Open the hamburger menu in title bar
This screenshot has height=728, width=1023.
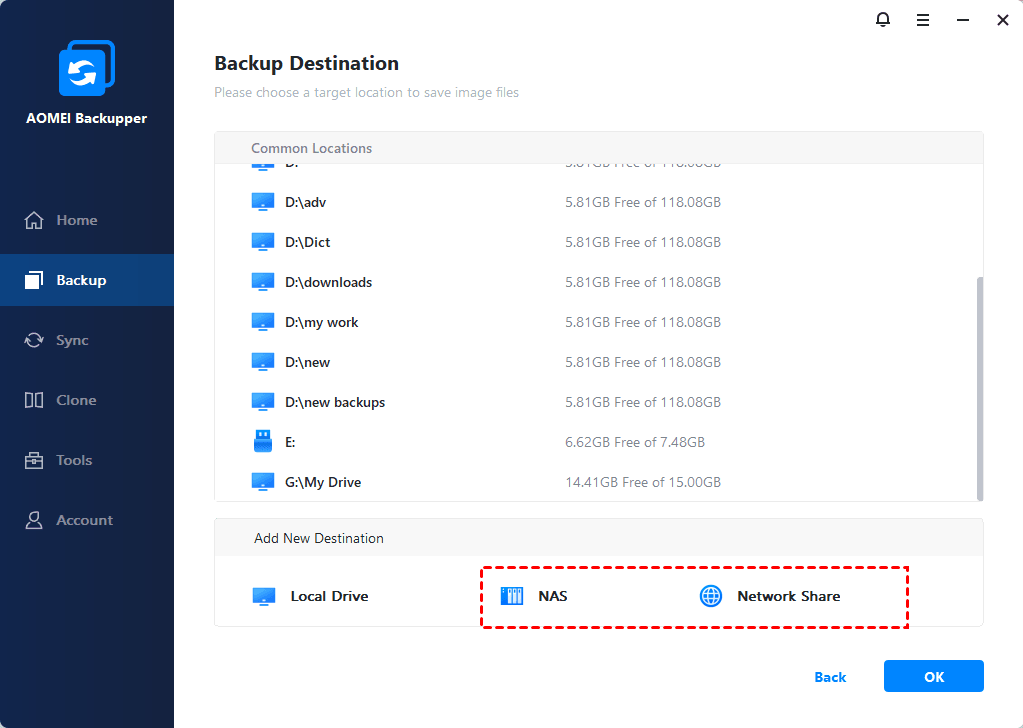click(x=923, y=20)
